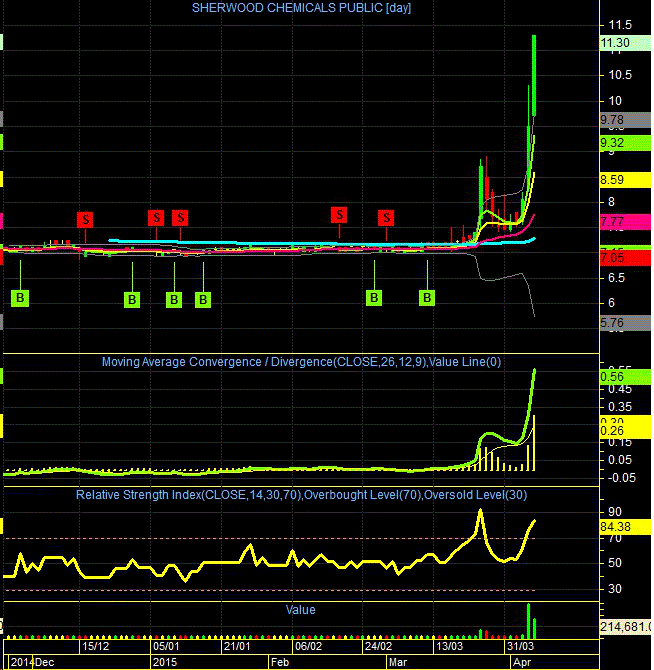654x670 pixels.
Task: Click the S sell marker between 06/02 and 24/02
Action: pyautogui.click(x=339, y=215)
